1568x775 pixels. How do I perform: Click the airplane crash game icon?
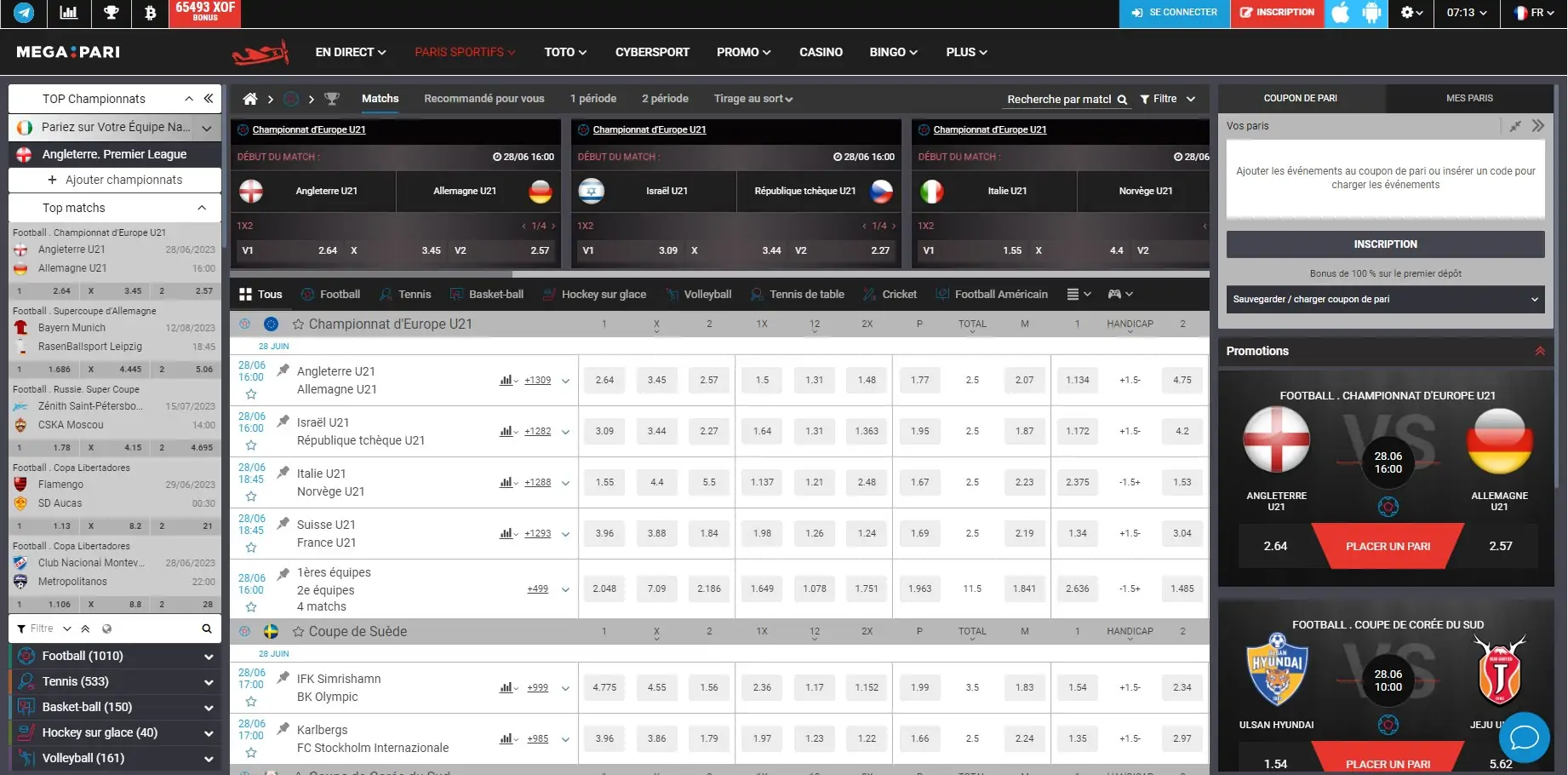(260, 53)
